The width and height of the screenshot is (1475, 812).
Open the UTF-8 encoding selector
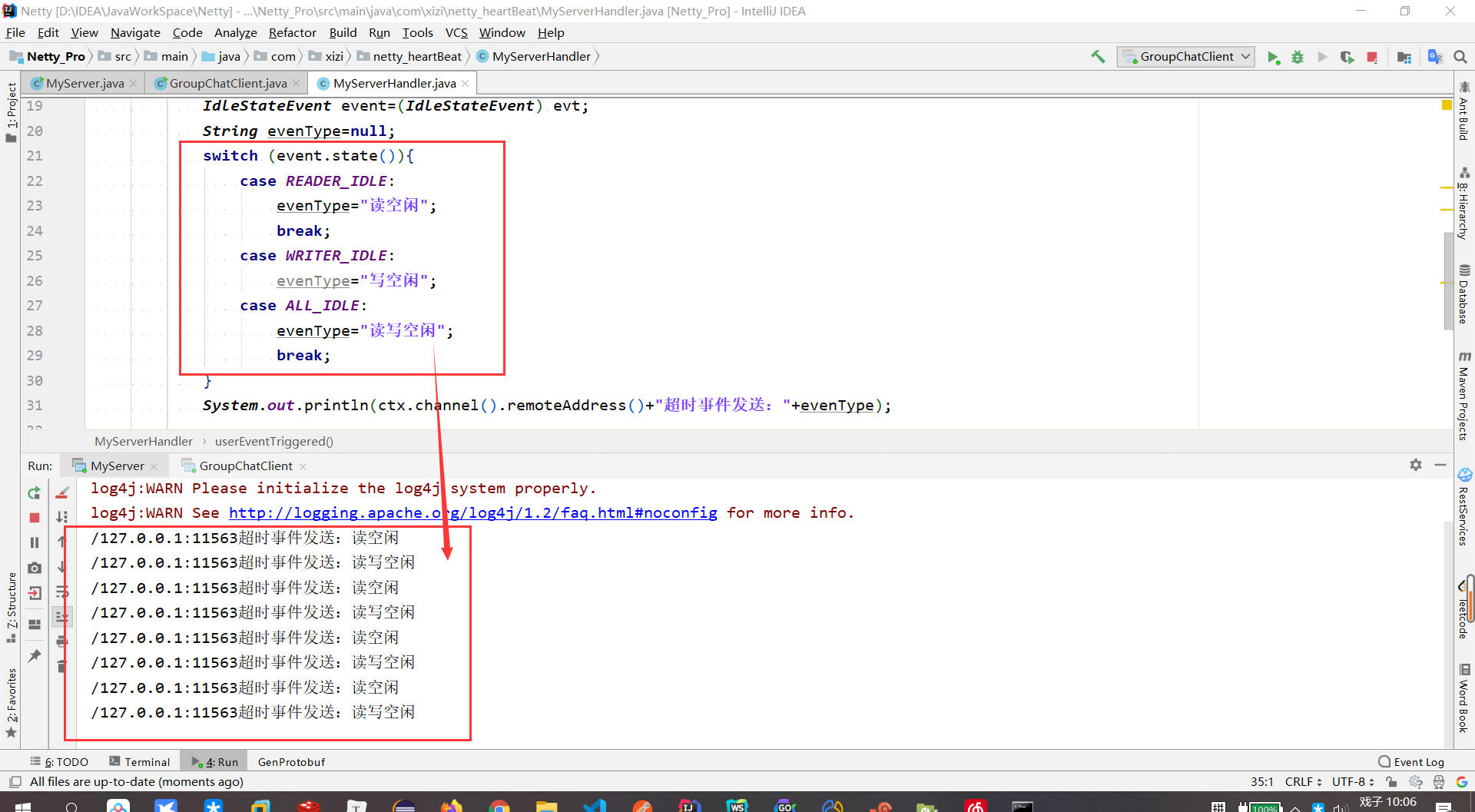point(1353,782)
